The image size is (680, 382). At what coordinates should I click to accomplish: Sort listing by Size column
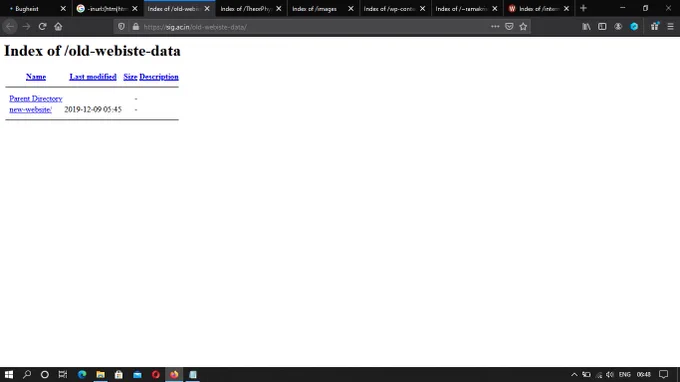pos(130,77)
